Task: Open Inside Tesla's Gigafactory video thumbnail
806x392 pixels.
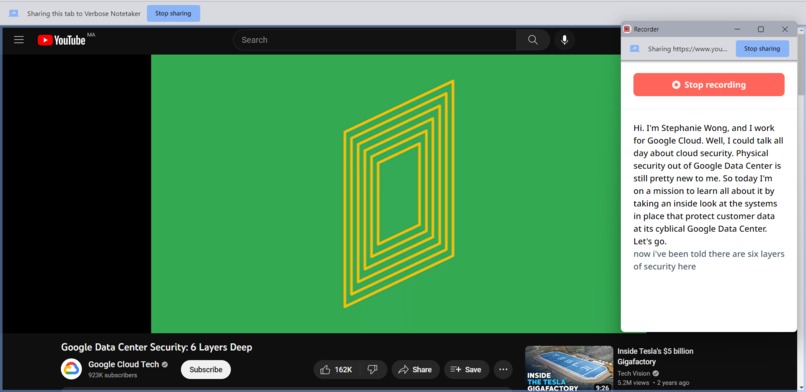Action: [x=569, y=368]
